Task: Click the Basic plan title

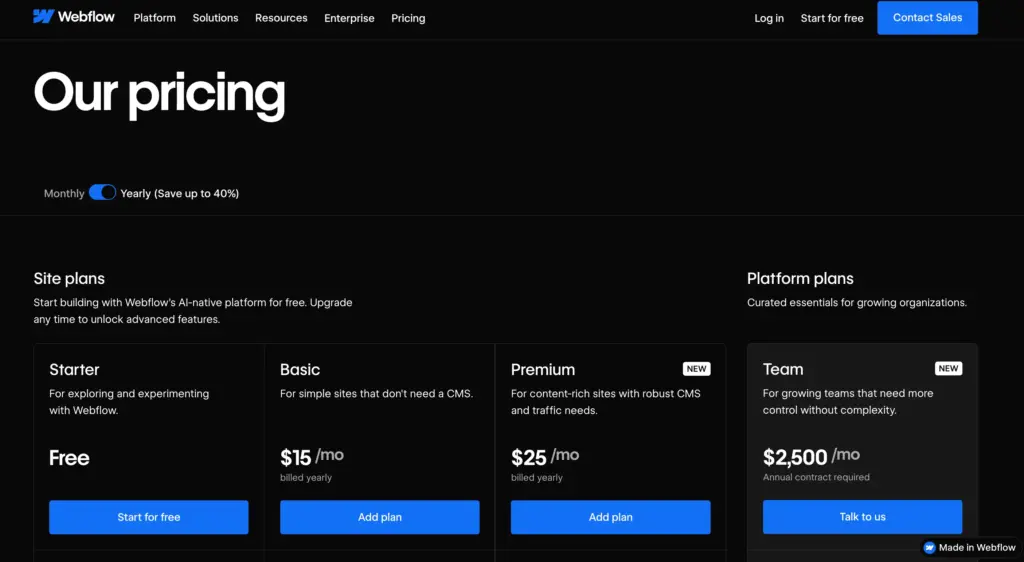Action: coord(300,369)
